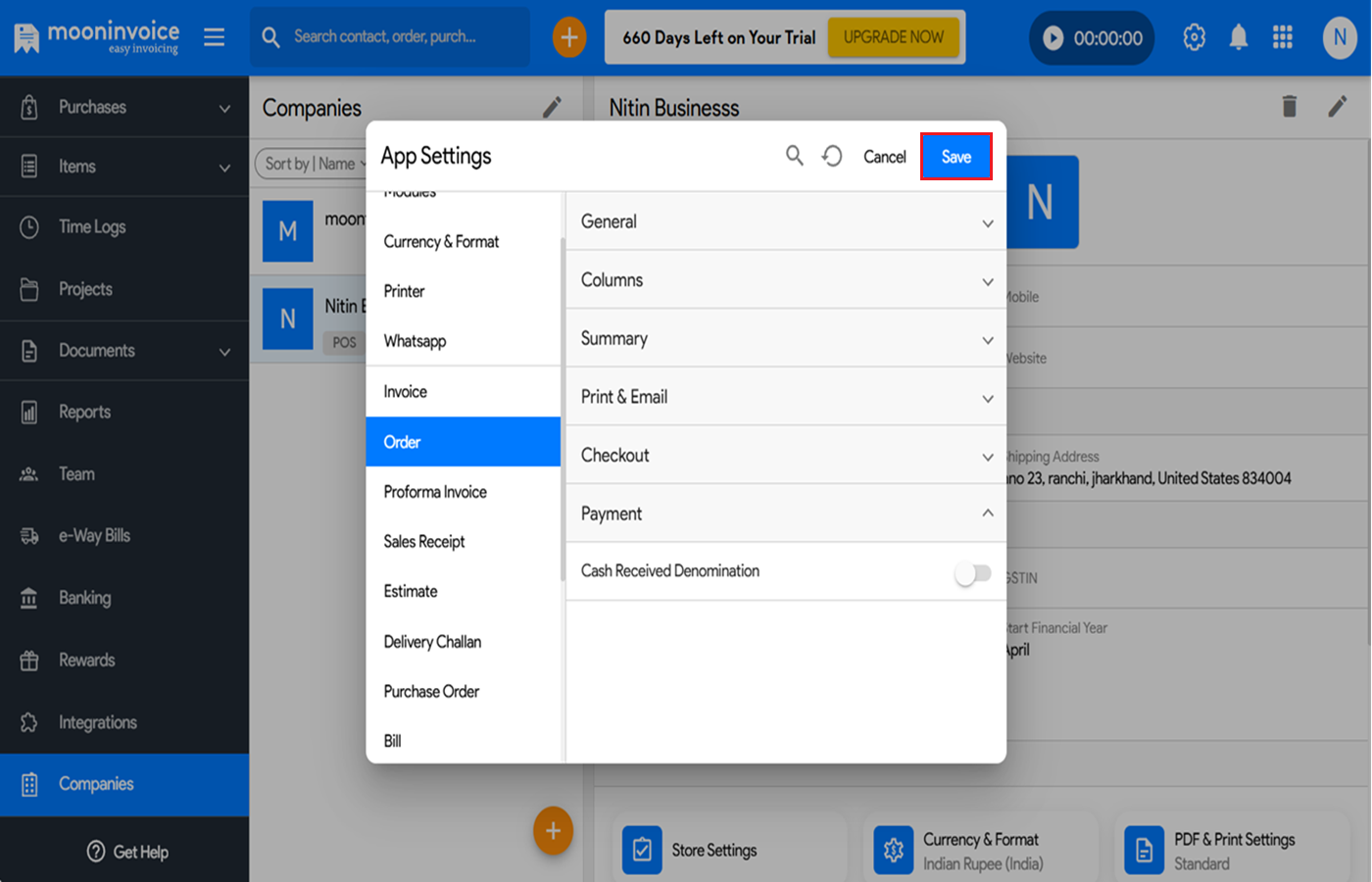This screenshot has height=882, width=1372.
Task: Click the Reports chart icon
Action: pyautogui.click(x=29, y=413)
